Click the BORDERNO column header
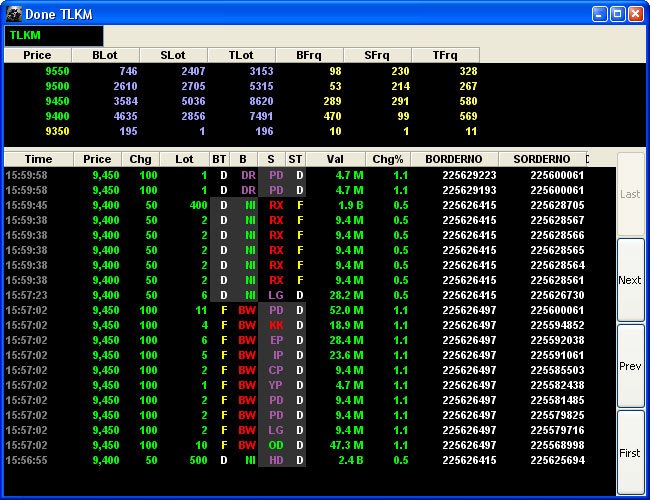Screen dimensions: 650x500 pyautogui.click(x=454, y=159)
